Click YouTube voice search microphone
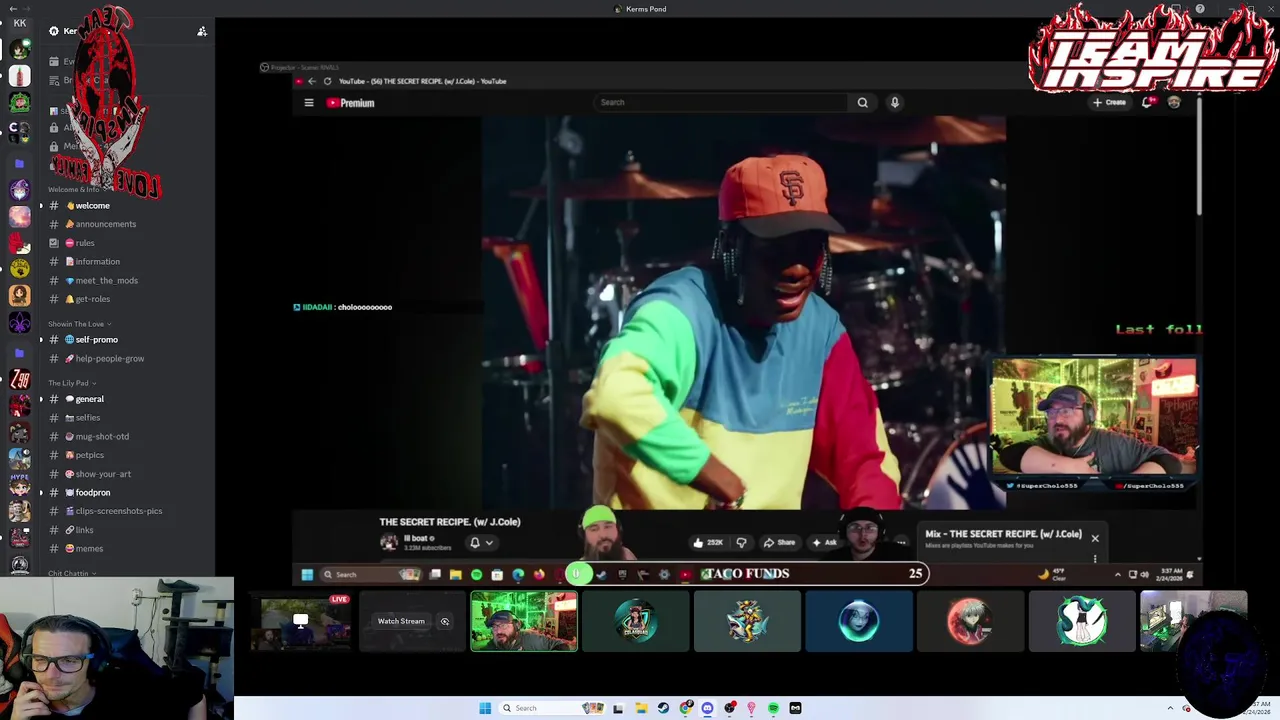 [894, 102]
